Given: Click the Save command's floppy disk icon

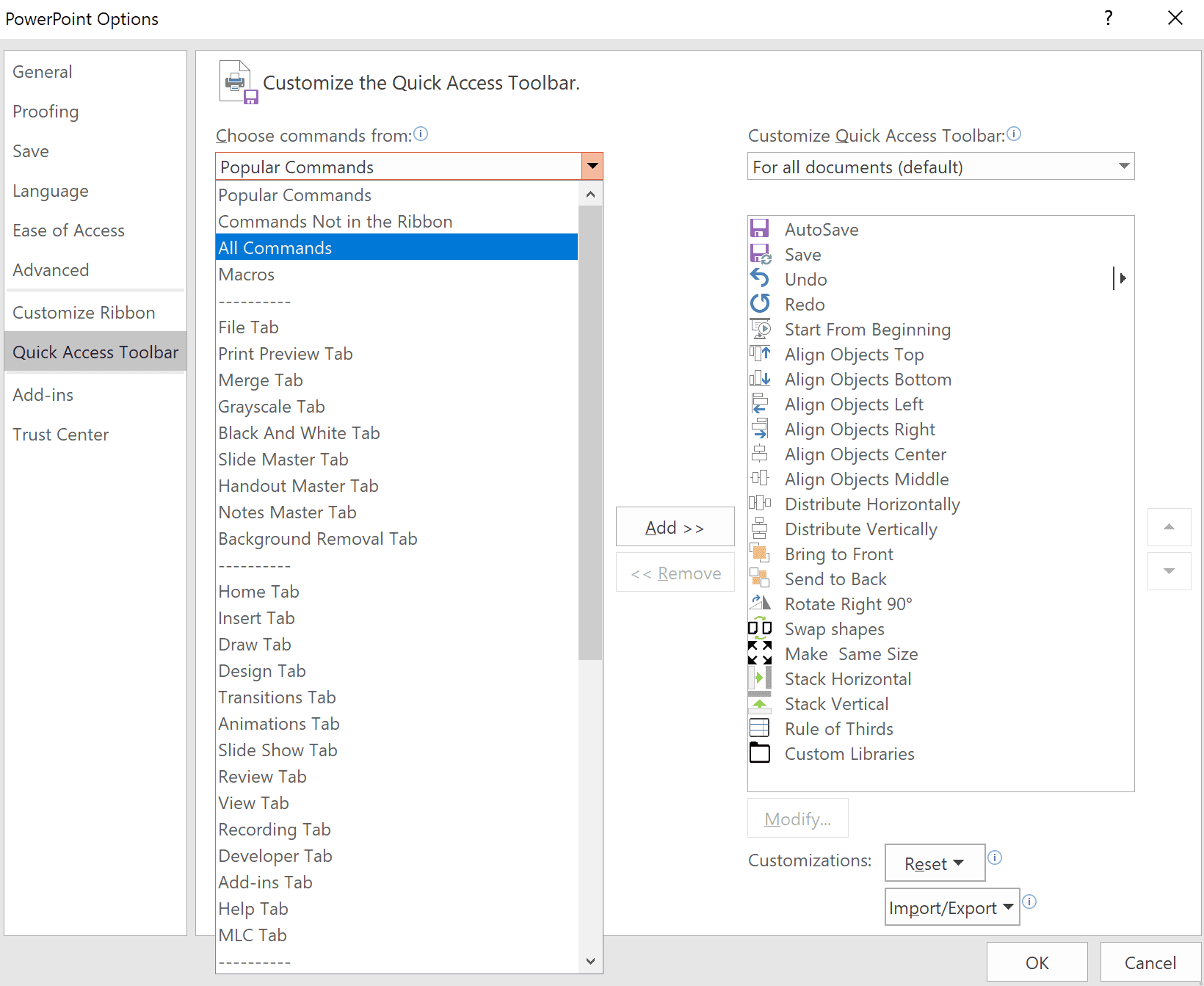Looking at the screenshot, I should pos(760,254).
